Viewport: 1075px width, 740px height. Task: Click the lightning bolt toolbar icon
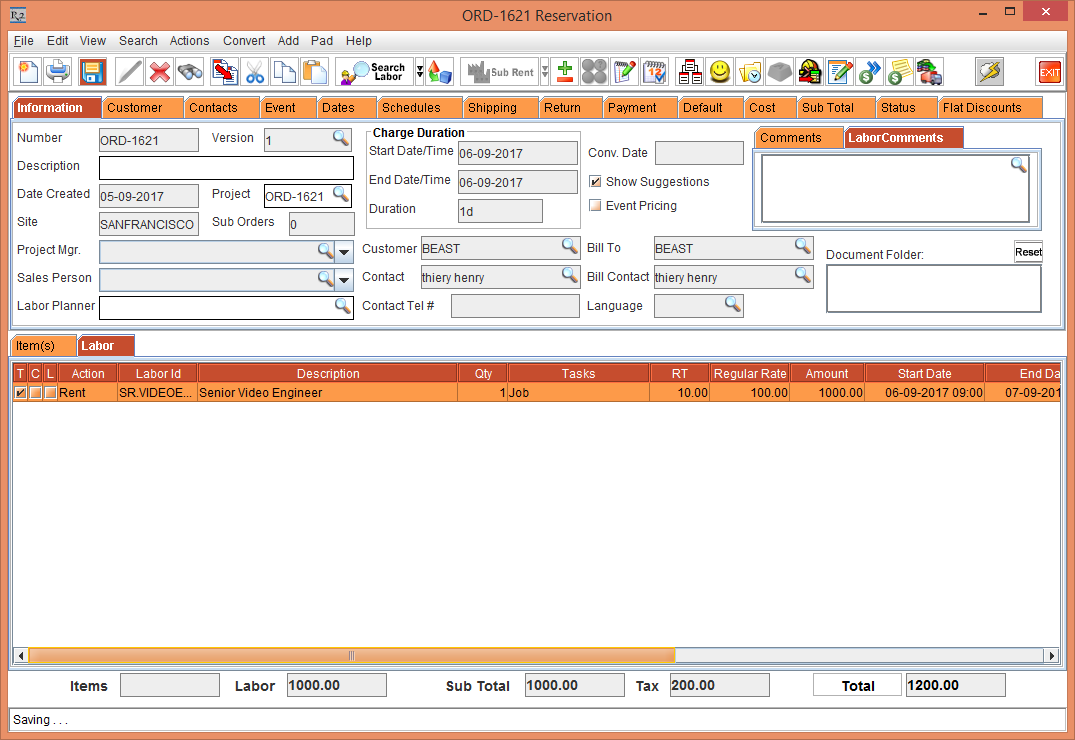pos(989,72)
